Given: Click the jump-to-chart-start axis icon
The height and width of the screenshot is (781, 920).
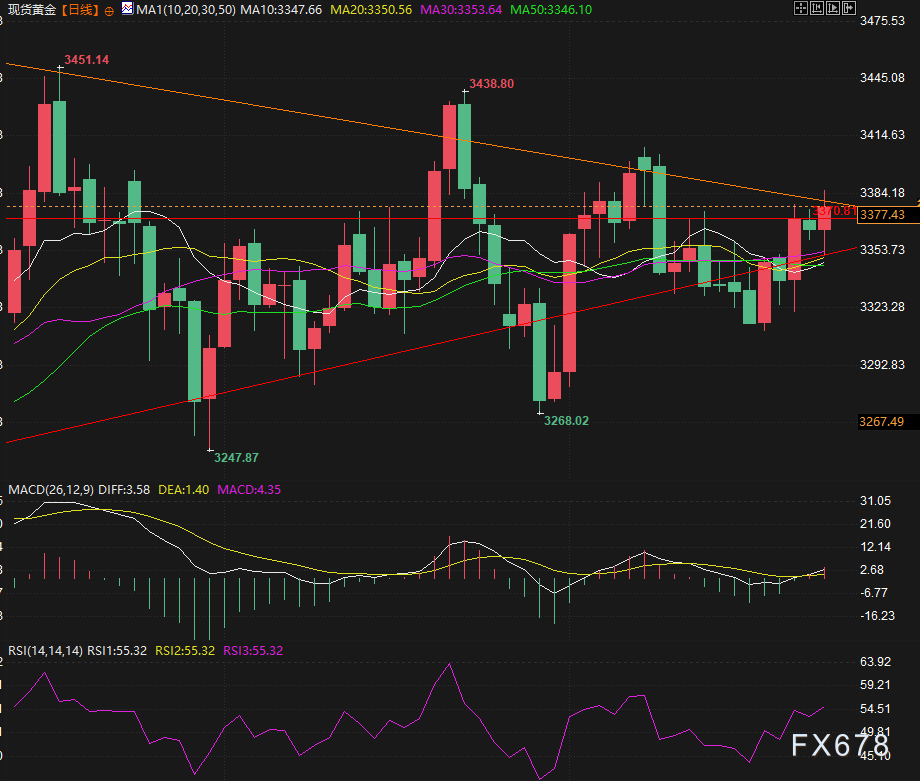Looking at the screenshot, I should pos(816,8).
